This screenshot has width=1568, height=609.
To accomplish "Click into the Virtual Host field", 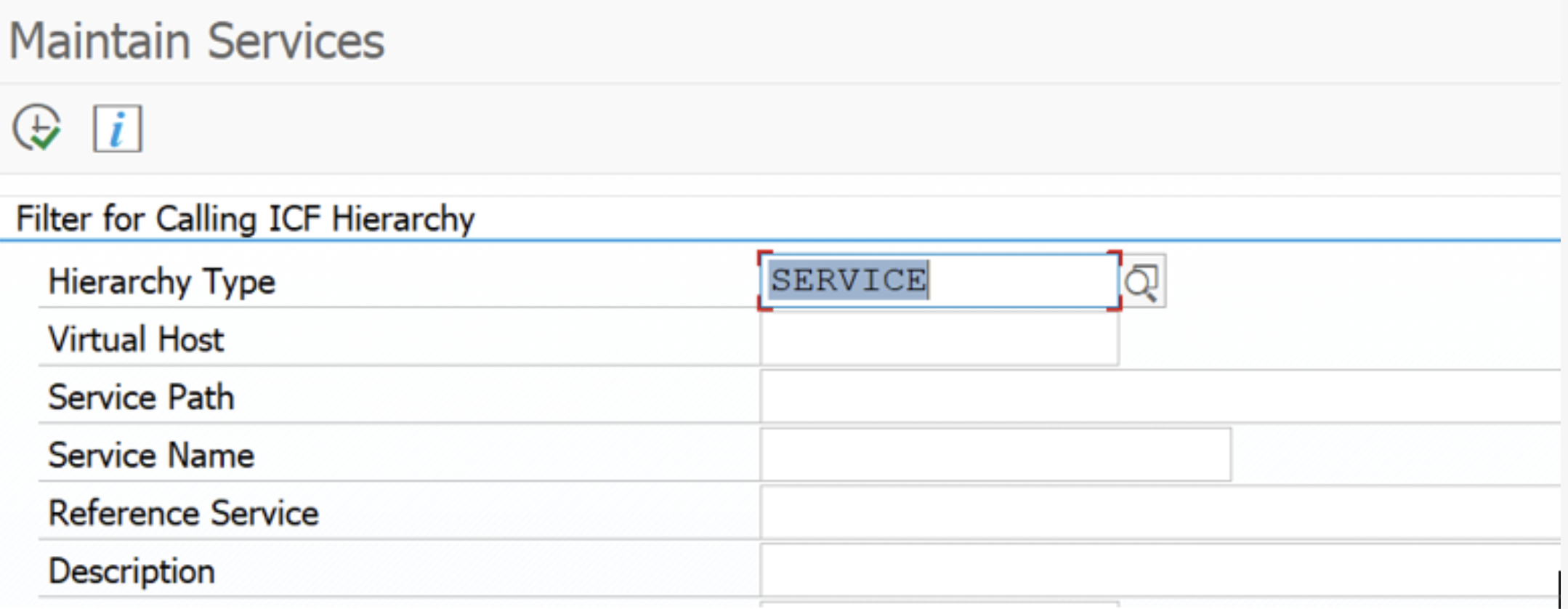I will [x=939, y=339].
